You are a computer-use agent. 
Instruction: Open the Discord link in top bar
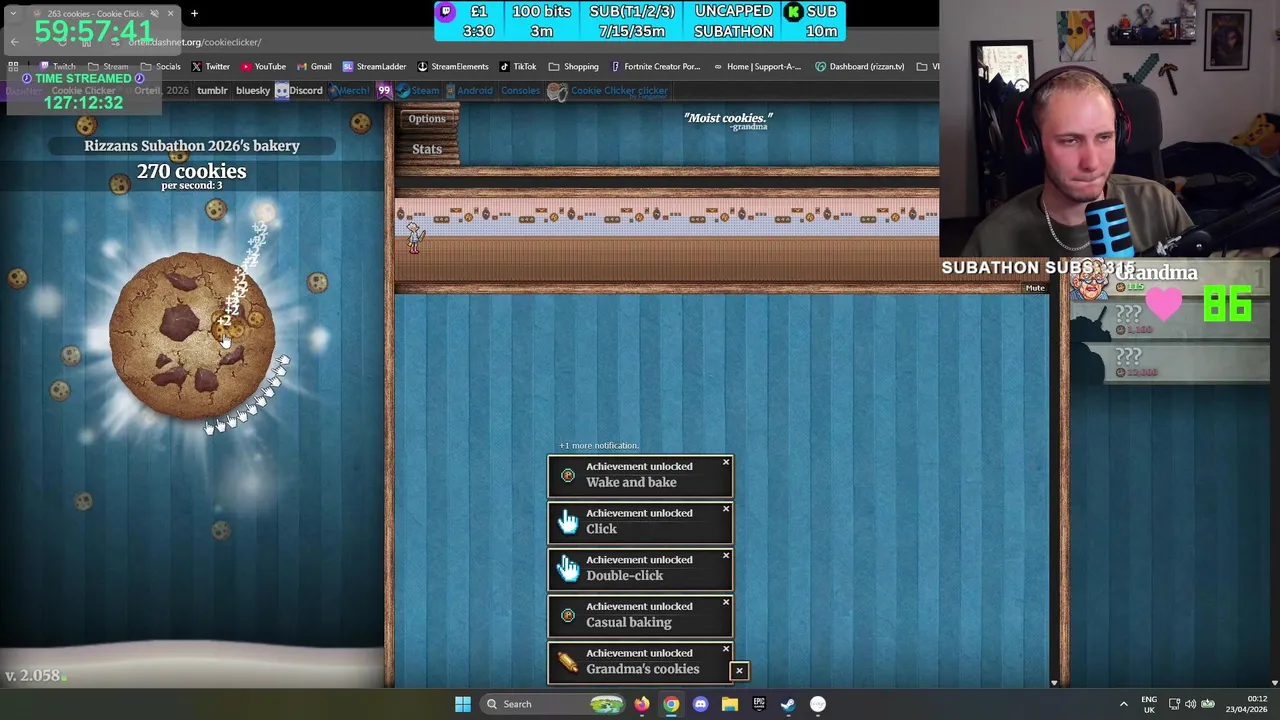click(x=299, y=91)
